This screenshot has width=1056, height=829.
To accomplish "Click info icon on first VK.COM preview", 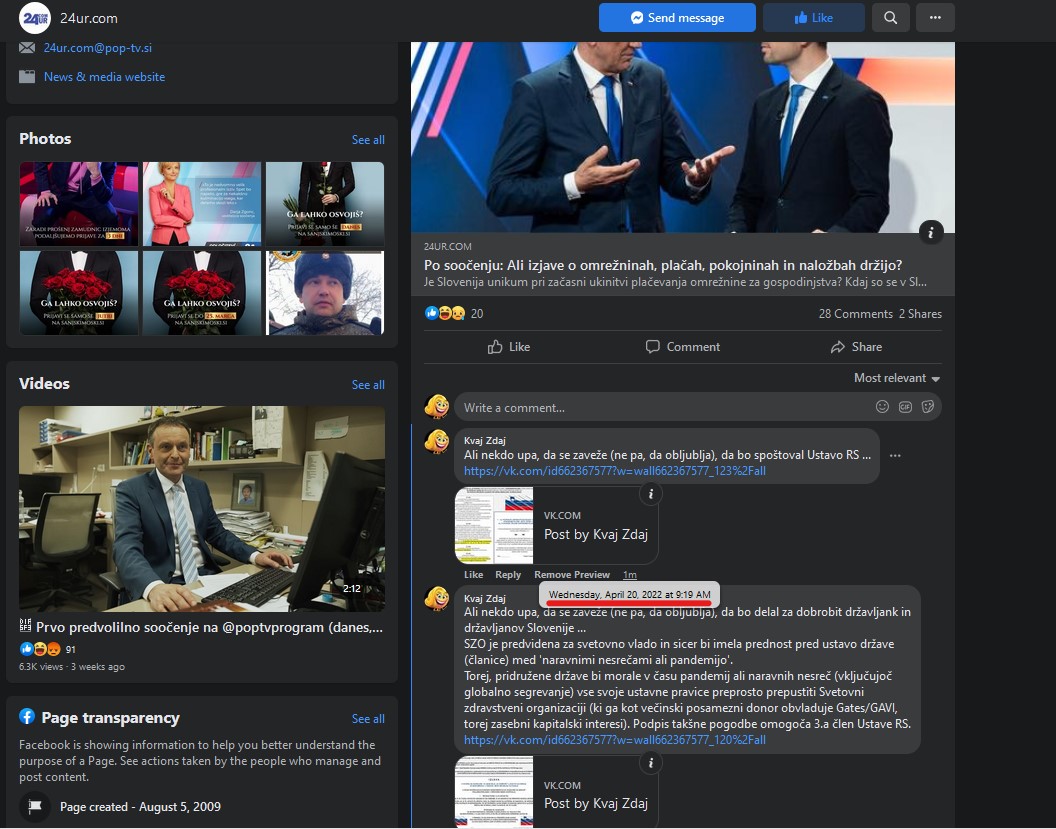I will tap(650, 494).
